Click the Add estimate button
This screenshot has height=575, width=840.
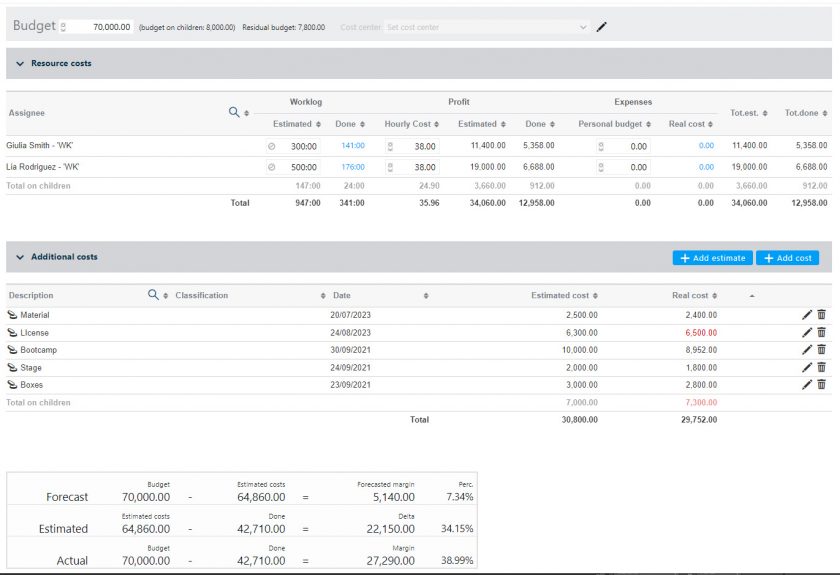pyautogui.click(x=712, y=258)
